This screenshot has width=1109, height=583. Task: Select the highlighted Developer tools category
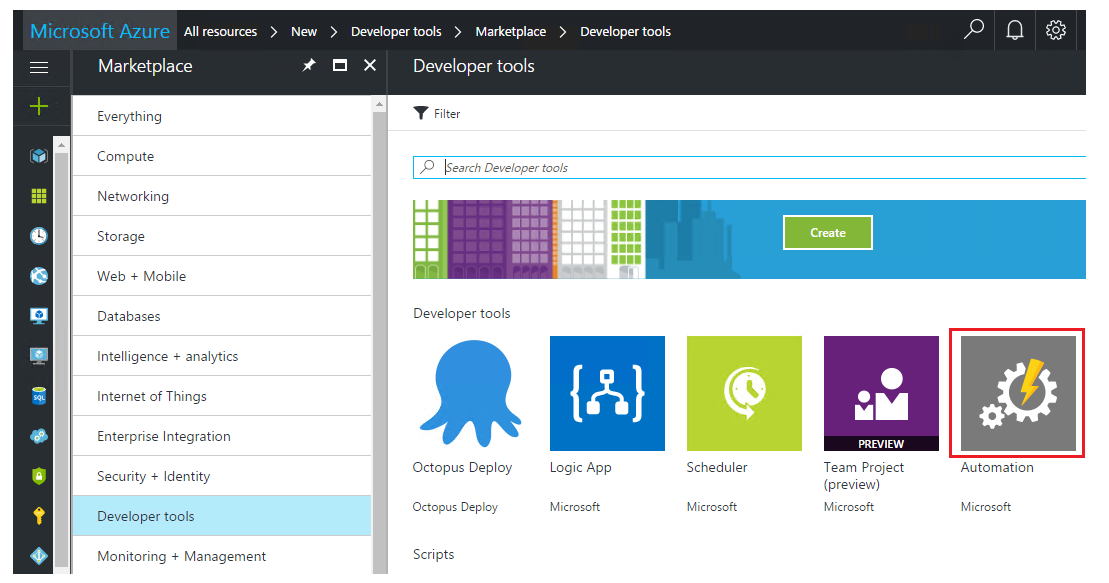(222, 516)
